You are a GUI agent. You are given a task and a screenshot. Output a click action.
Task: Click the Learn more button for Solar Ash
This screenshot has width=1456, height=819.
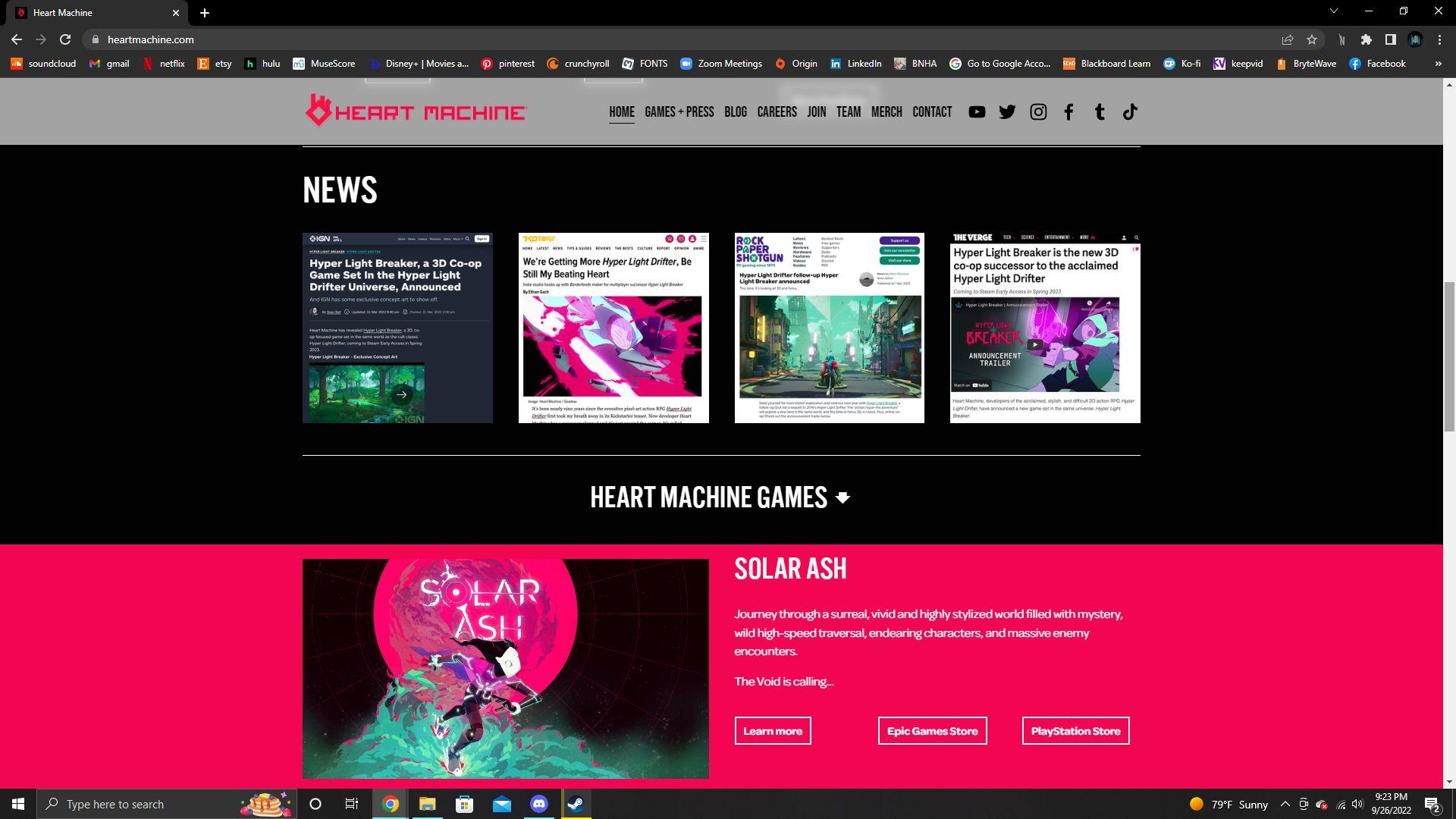point(772,731)
